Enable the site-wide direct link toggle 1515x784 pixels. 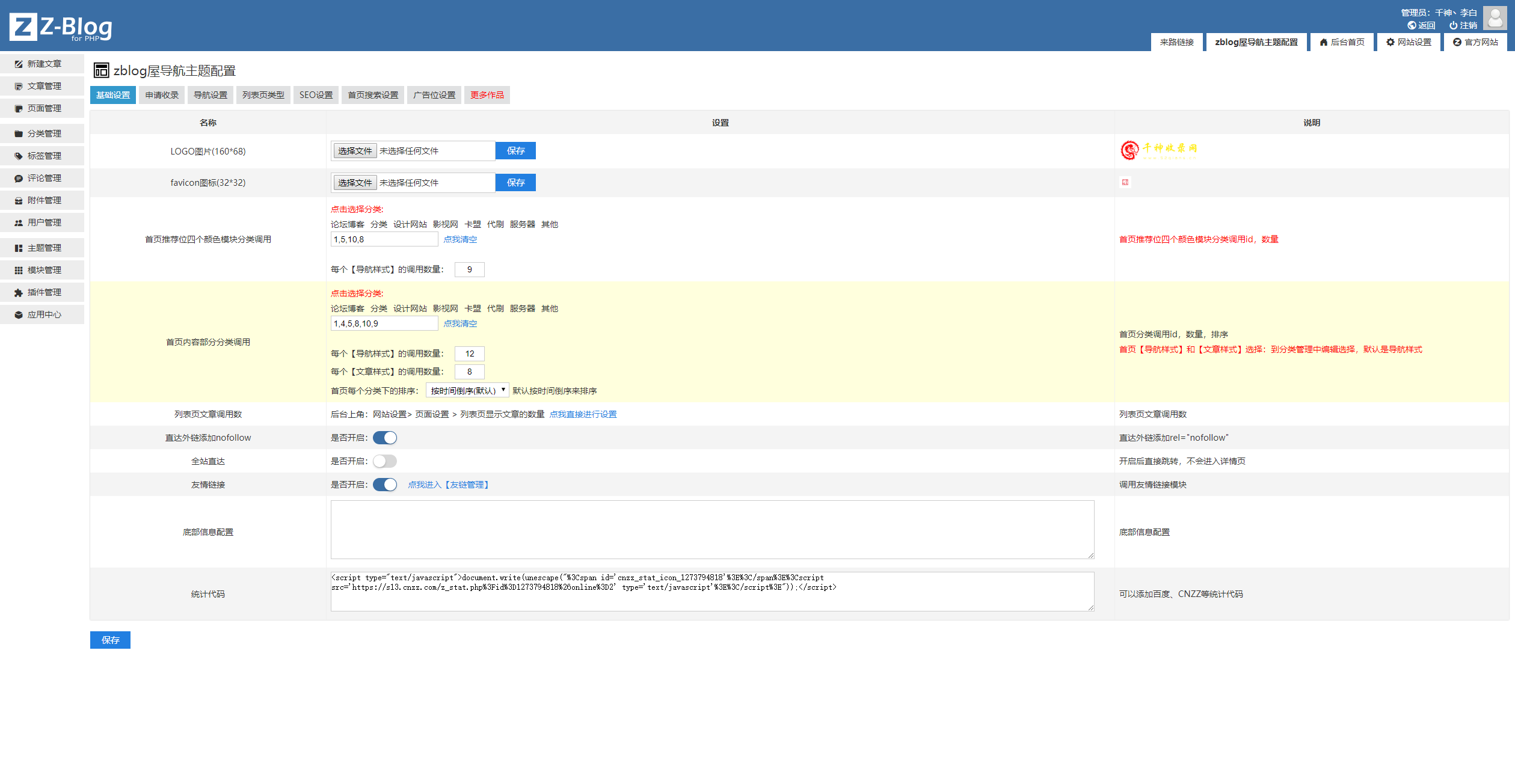(385, 461)
